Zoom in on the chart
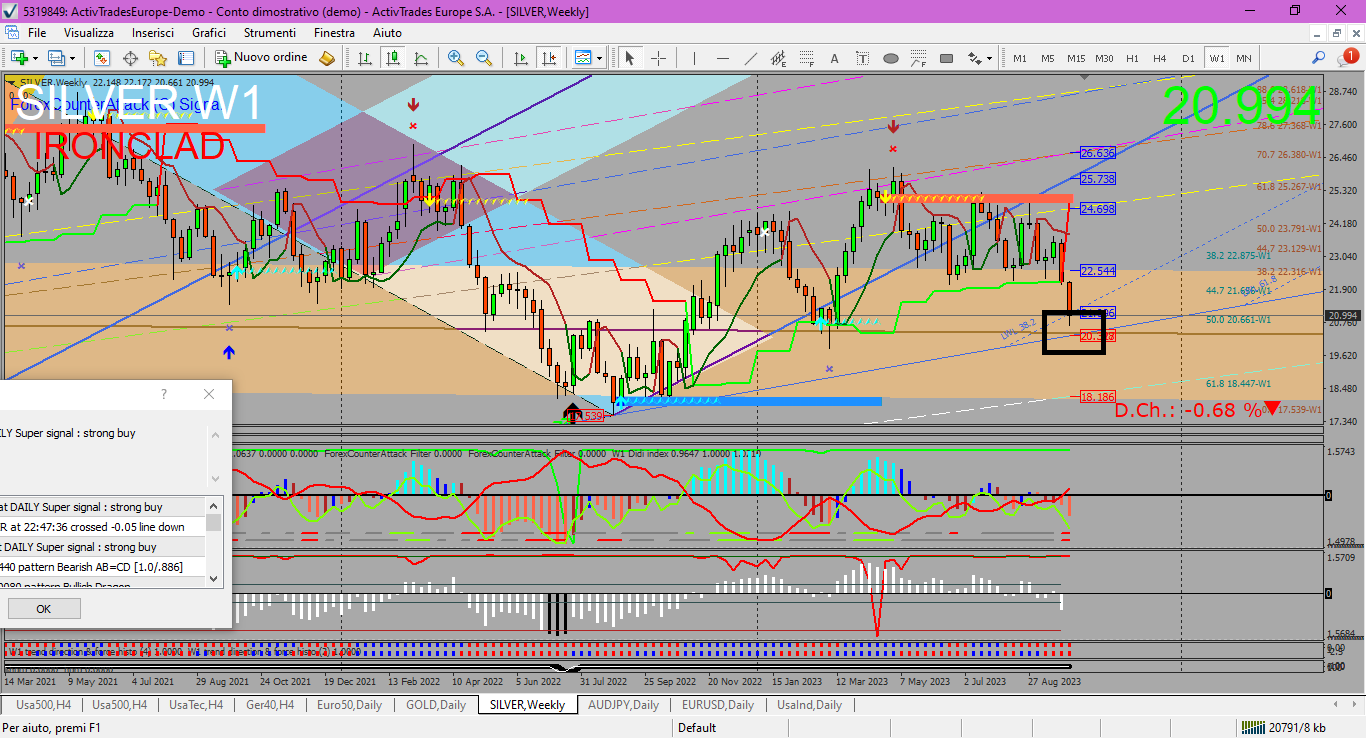This screenshot has height=738, width=1366. (x=456, y=58)
